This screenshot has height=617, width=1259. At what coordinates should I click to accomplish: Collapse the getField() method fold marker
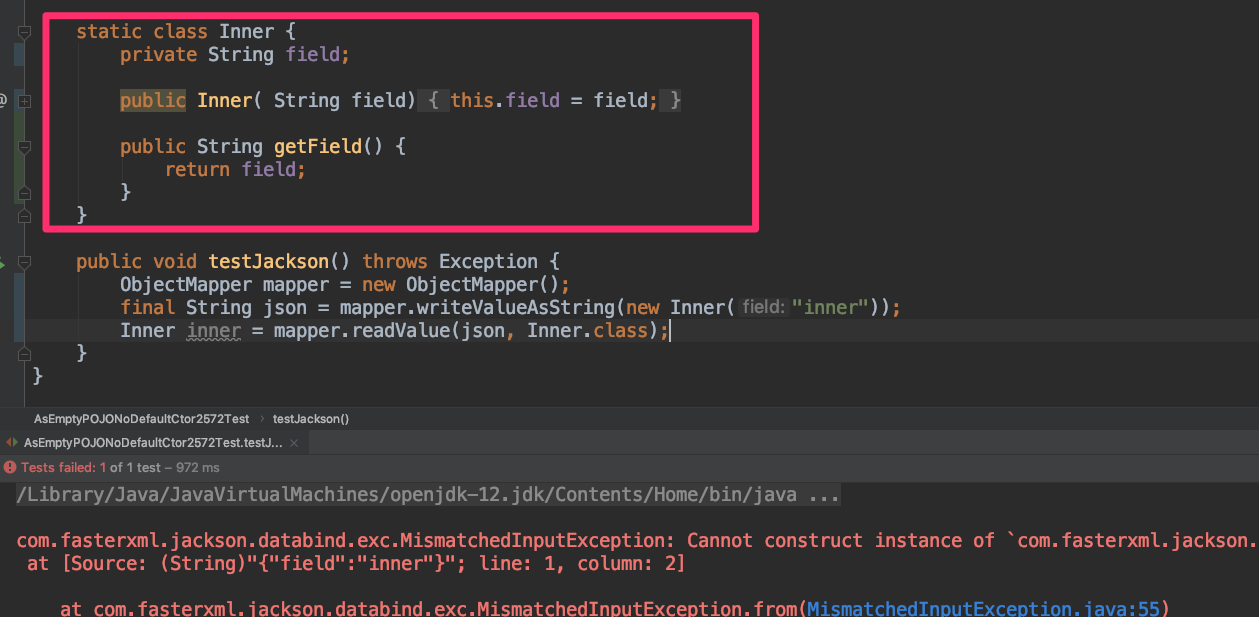click(25, 147)
